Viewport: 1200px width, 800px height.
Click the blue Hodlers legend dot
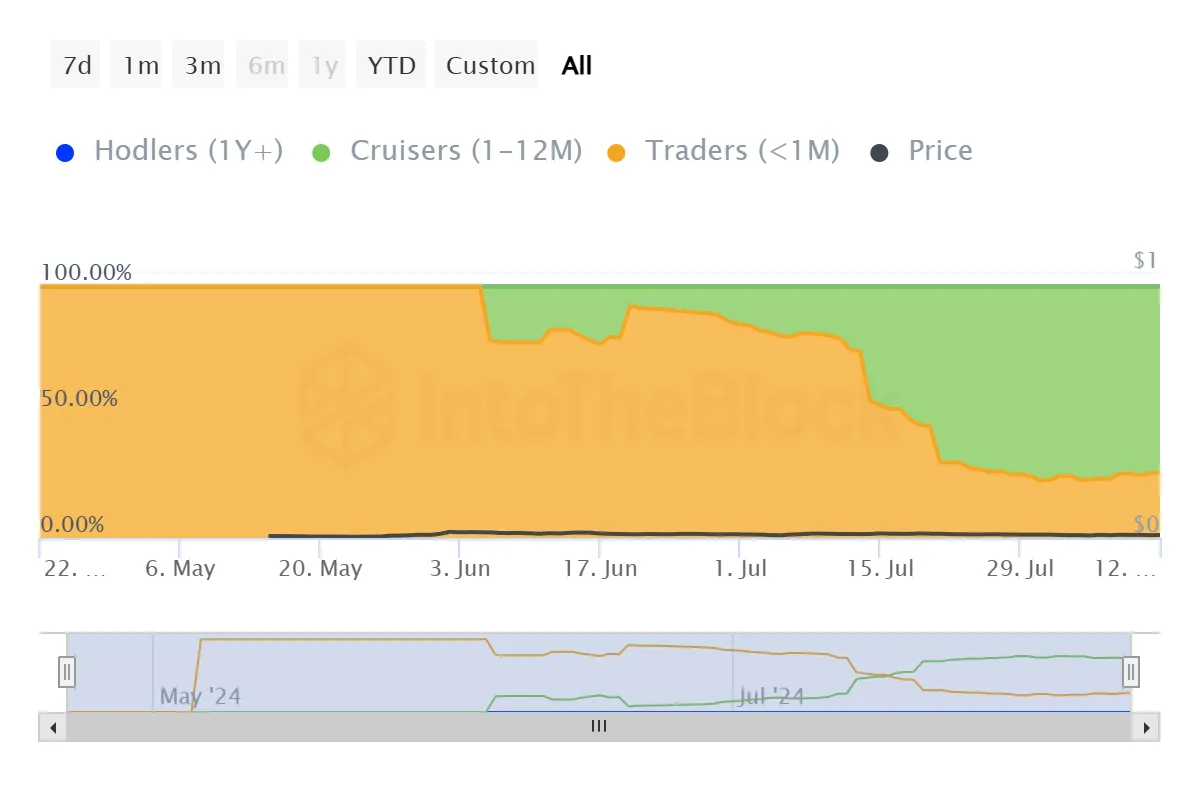pyautogui.click(x=65, y=153)
